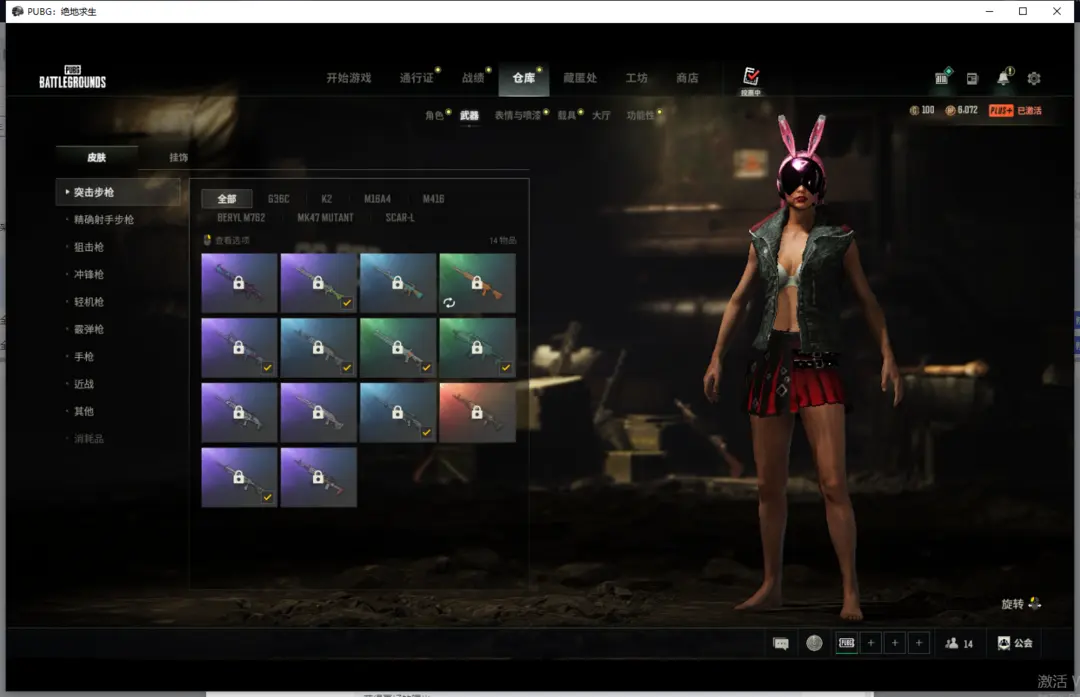Viewport: 1080px width, 697px height.
Task: Select the green skin with orange rifle
Action: point(477,283)
